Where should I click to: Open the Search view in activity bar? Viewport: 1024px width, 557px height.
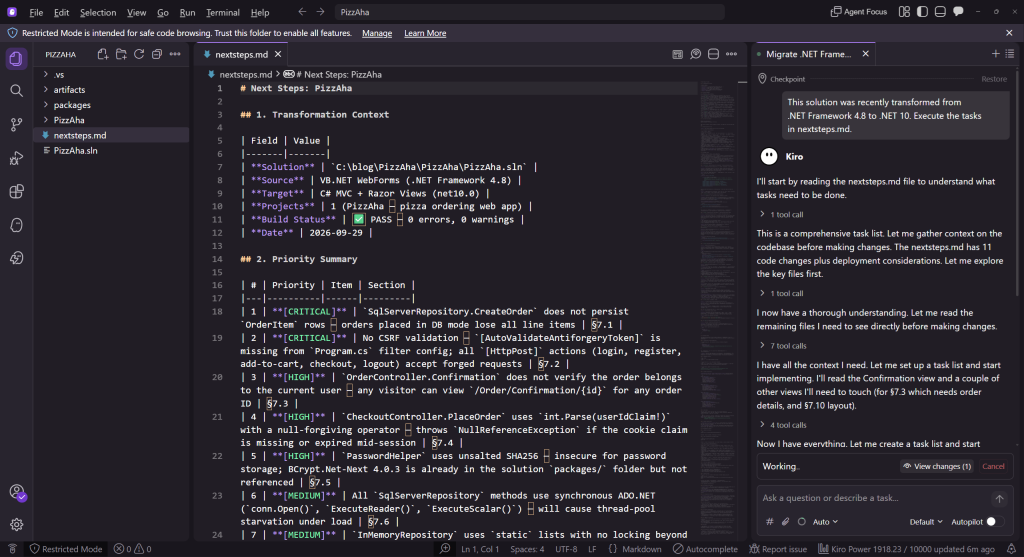click(16, 91)
